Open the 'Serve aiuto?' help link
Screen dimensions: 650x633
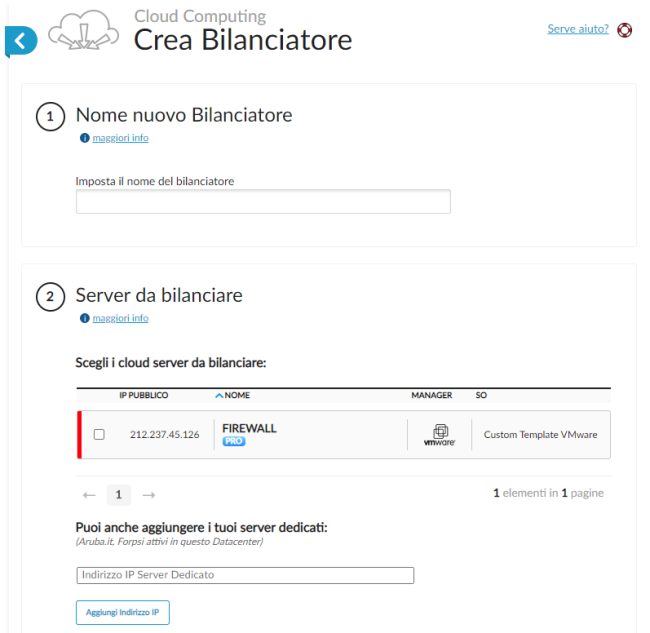tap(578, 29)
